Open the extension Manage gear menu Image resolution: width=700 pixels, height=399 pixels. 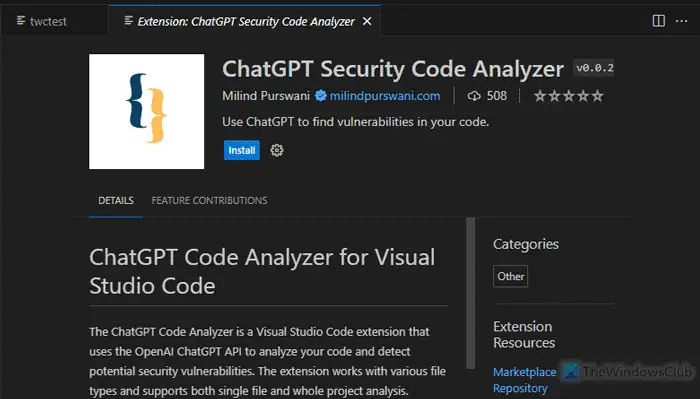click(277, 150)
